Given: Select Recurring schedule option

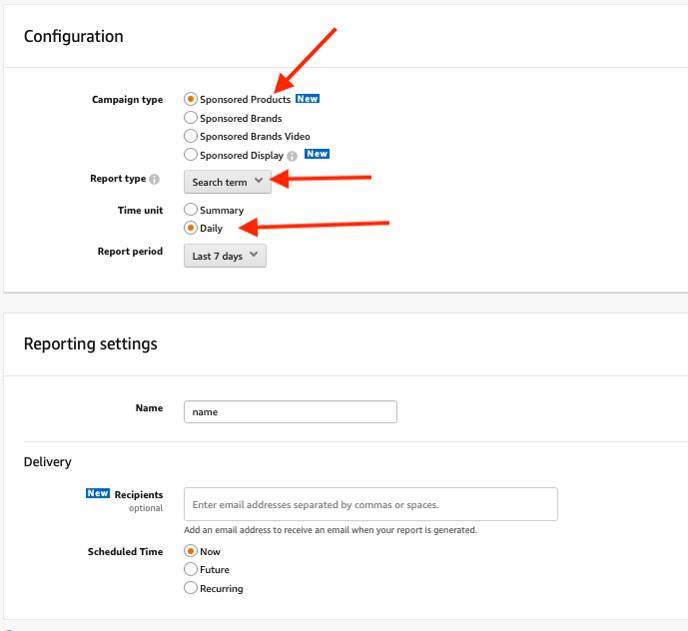Looking at the screenshot, I should click(x=190, y=588).
